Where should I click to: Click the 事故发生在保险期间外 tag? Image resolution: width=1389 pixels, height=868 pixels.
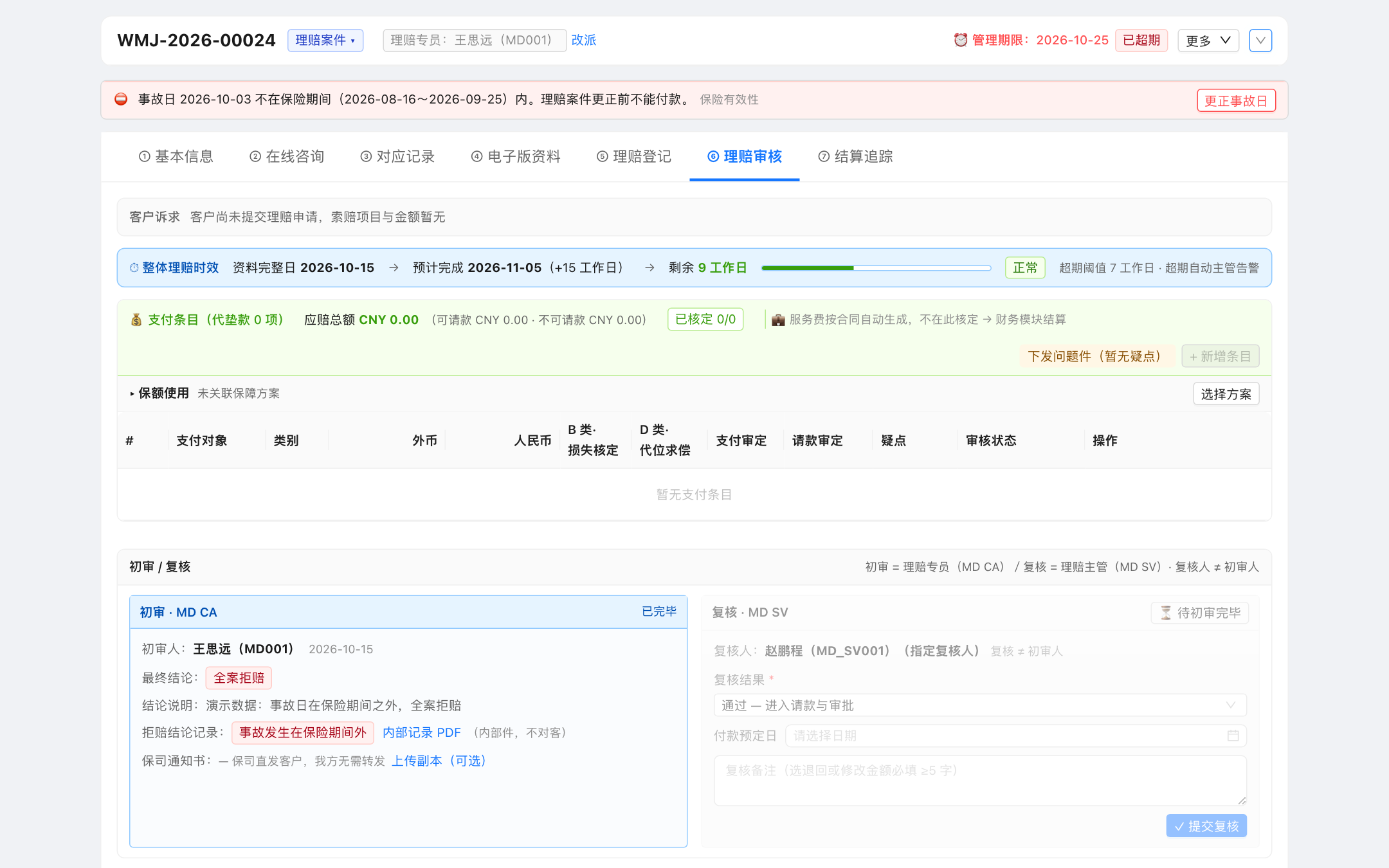coord(303,733)
